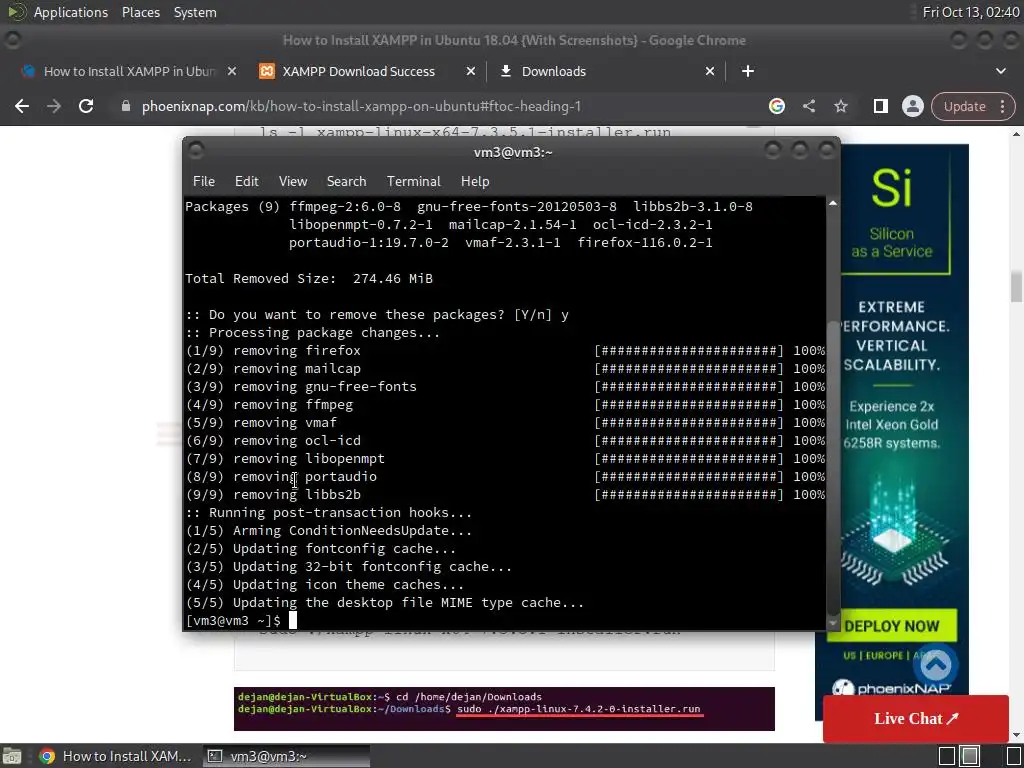Click terminal scrollbar down arrow
This screenshot has height=768, width=1024.
tap(833, 624)
